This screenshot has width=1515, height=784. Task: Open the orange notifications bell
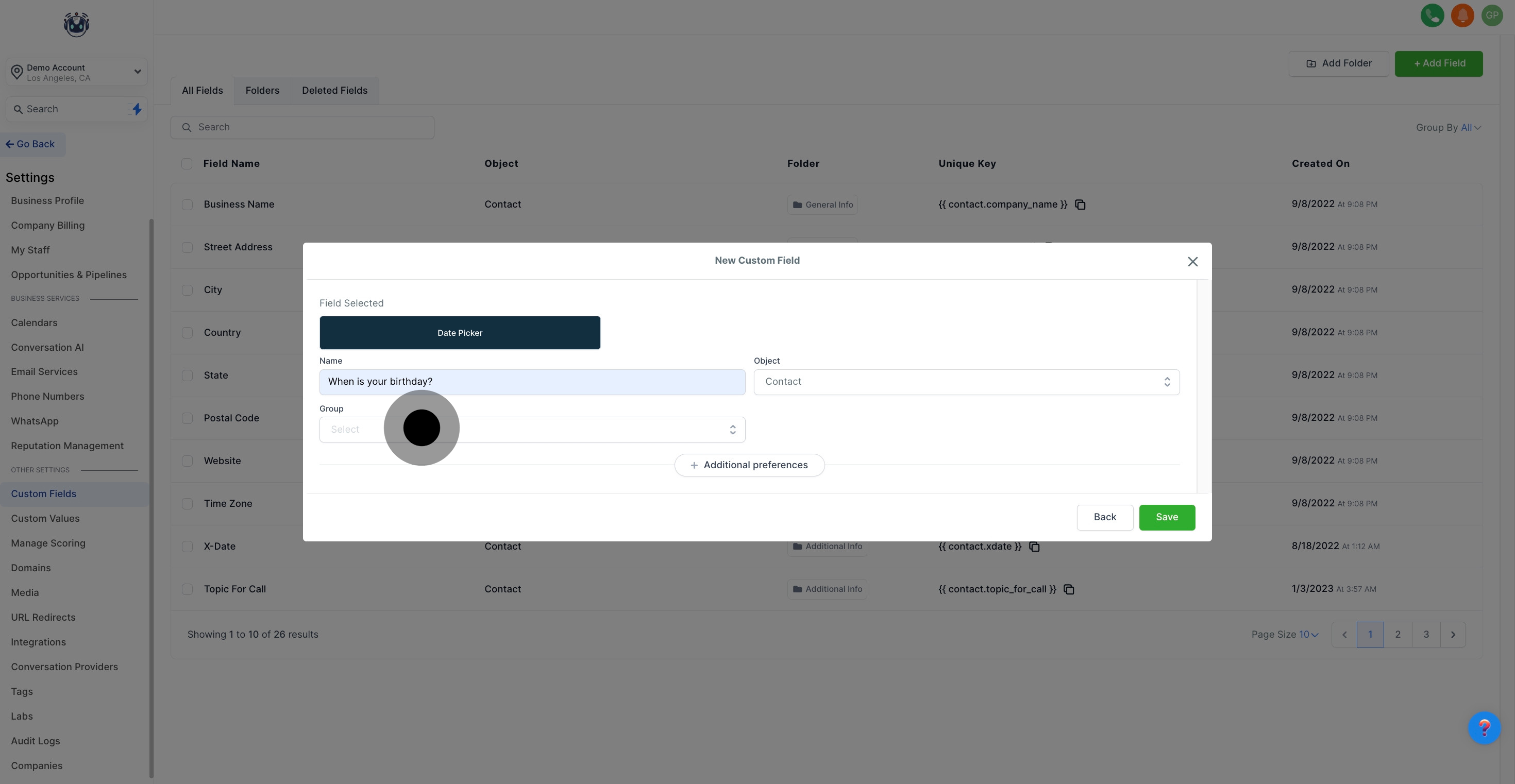pyautogui.click(x=1462, y=15)
